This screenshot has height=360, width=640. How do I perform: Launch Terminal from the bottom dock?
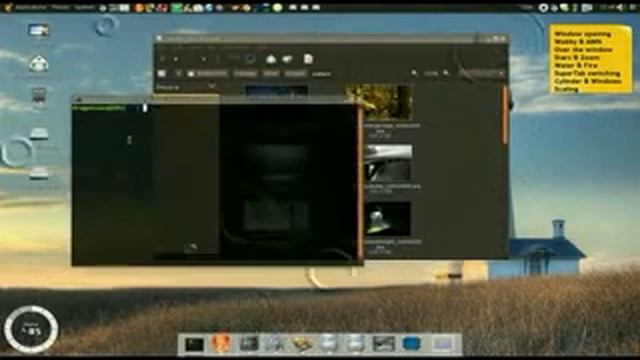194,344
